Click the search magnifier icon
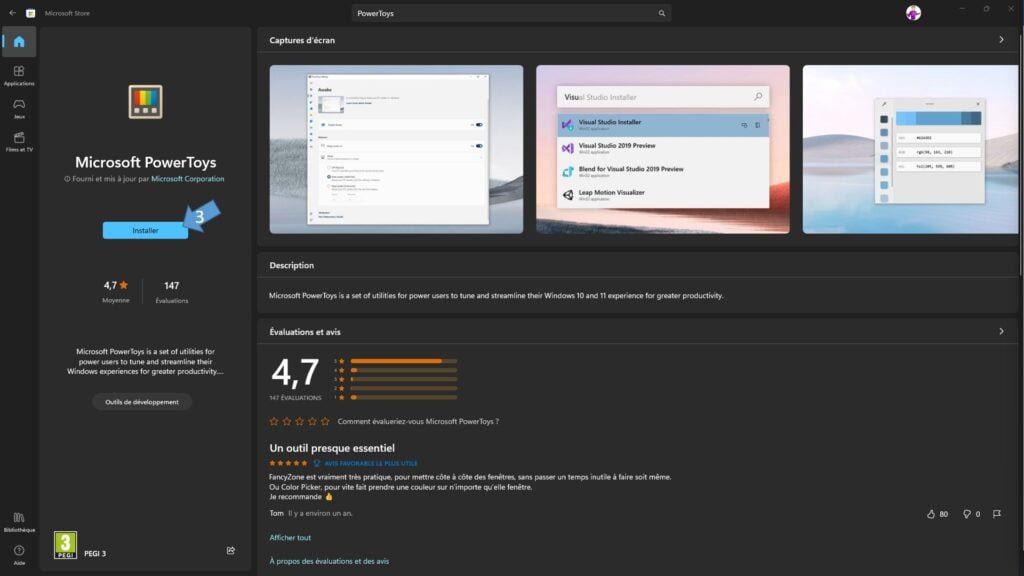 662,13
